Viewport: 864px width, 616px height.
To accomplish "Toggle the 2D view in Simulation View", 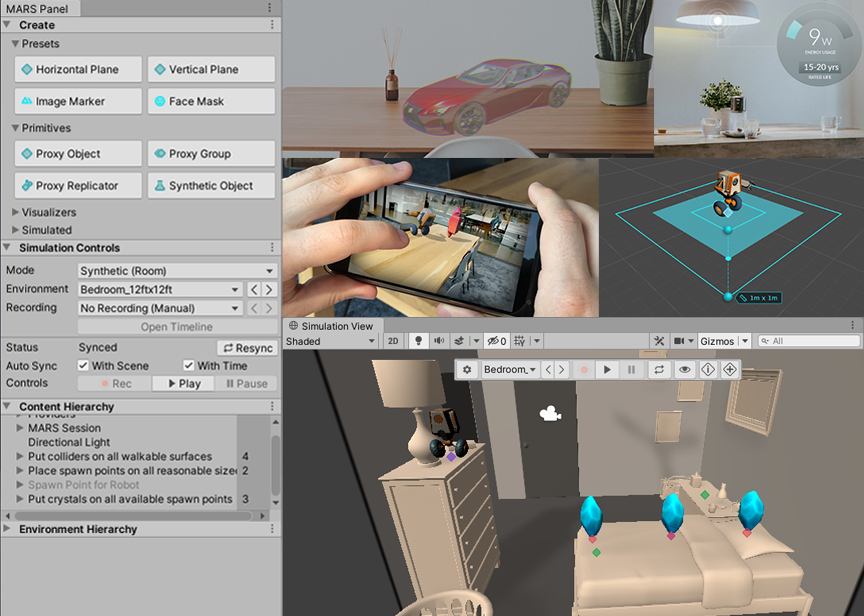I will coord(393,340).
